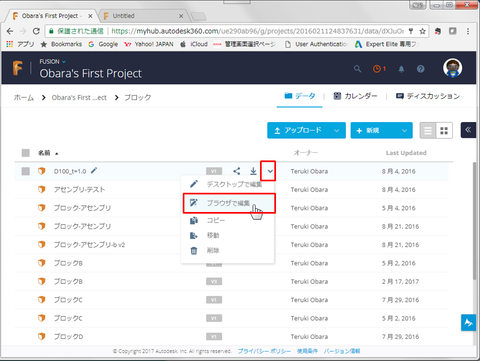Open the user profile avatar

[x=452, y=68]
